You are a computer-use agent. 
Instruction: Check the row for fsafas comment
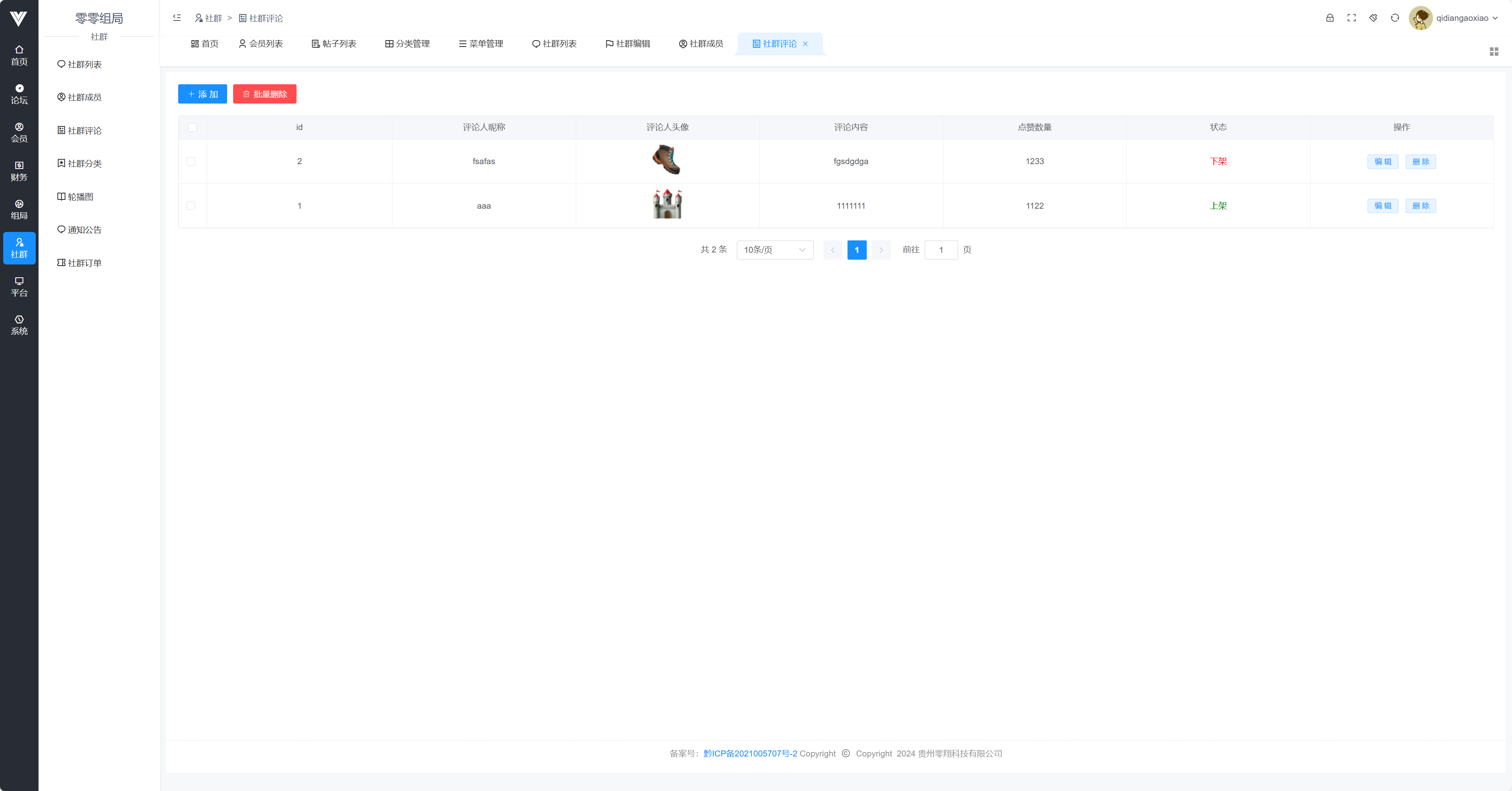191,161
